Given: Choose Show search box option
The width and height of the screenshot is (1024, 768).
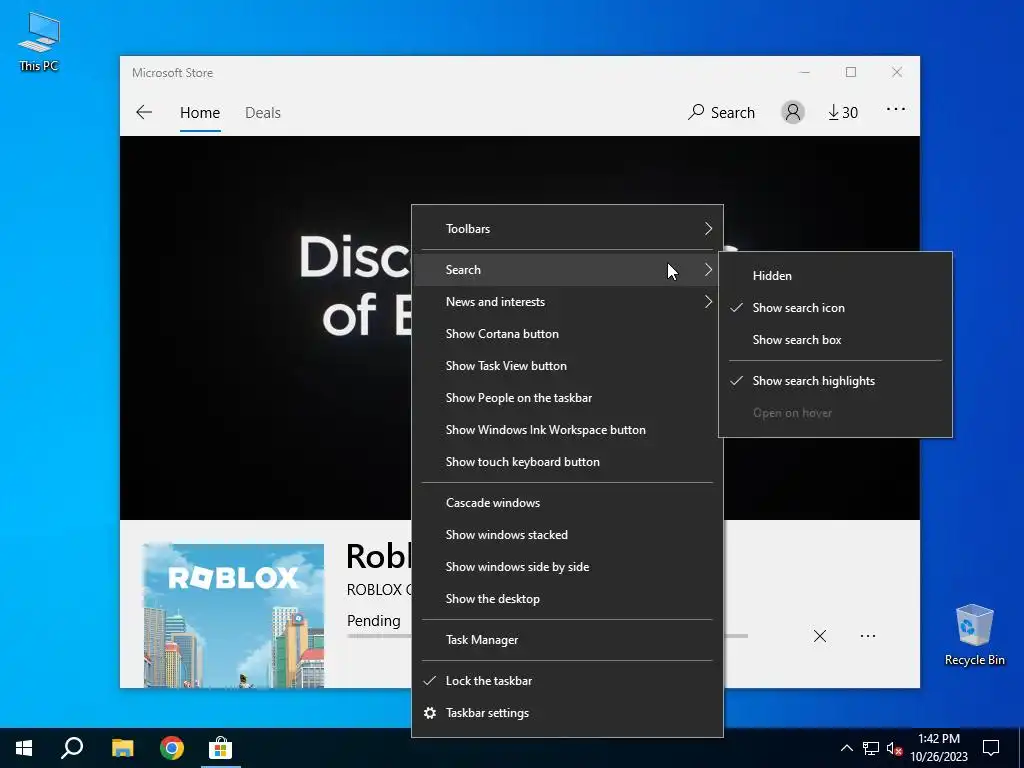Looking at the screenshot, I should pos(835,340).
